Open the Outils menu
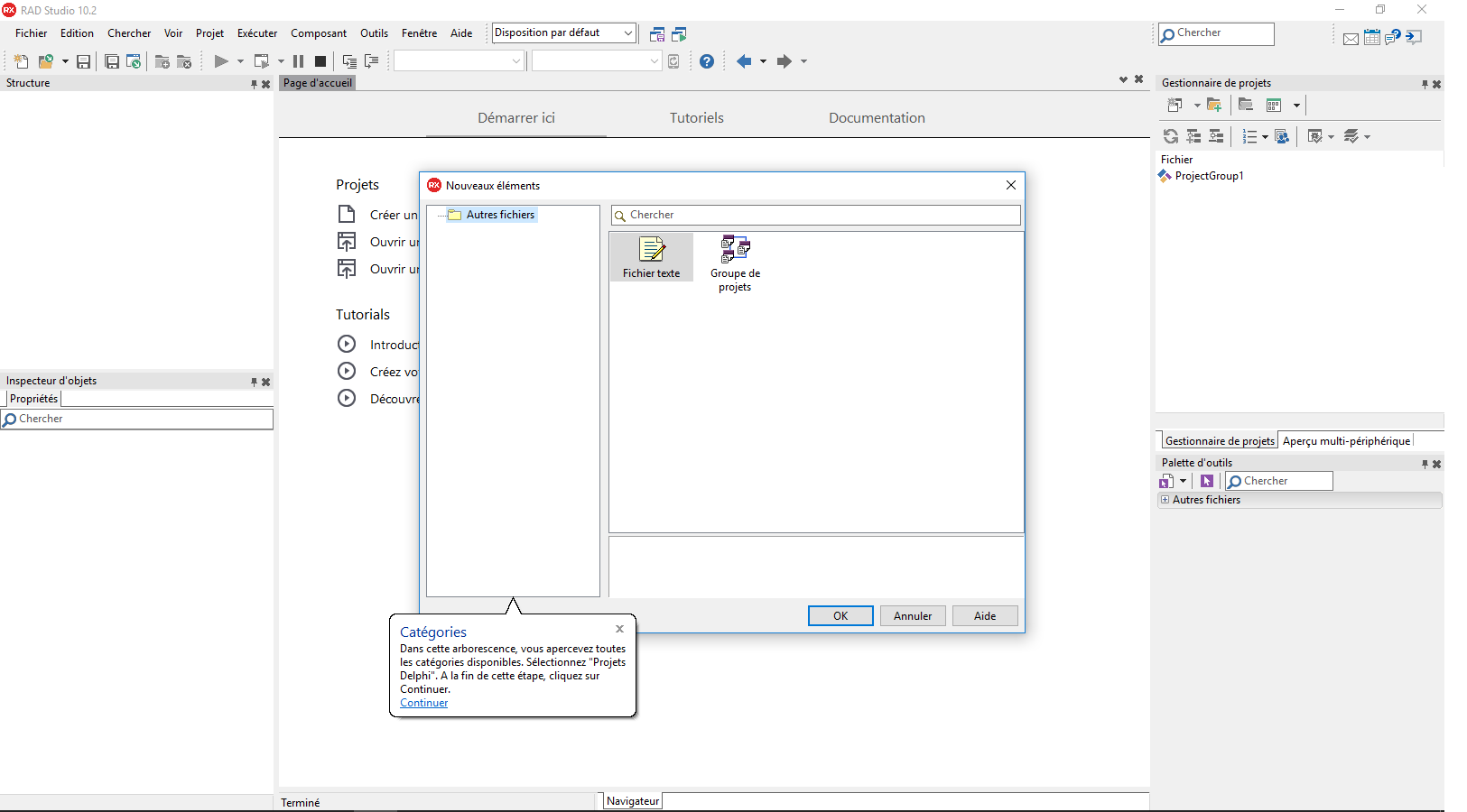Viewport: 1467px width, 812px height. (374, 33)
